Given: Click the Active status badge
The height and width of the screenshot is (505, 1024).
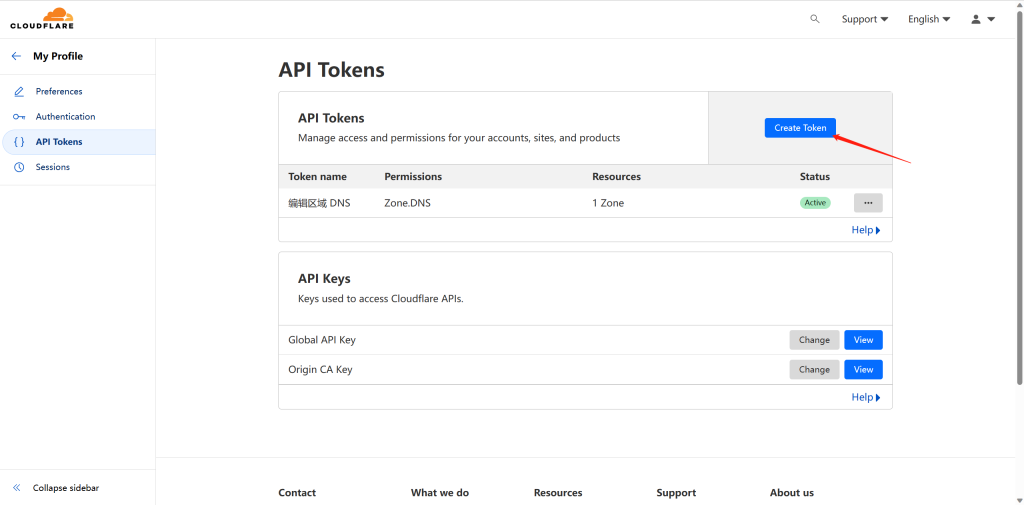Looking at the screenshot, I should [815, 203].
